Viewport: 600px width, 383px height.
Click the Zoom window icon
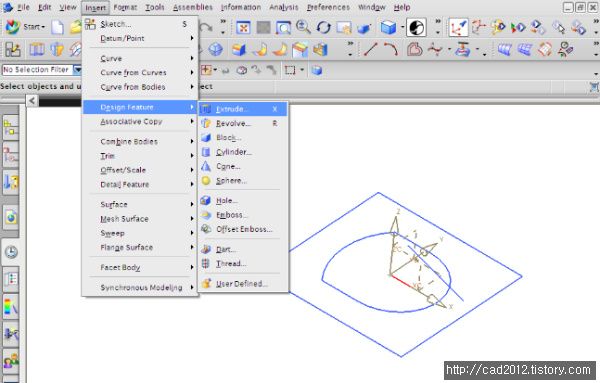[x=284, y=28]
